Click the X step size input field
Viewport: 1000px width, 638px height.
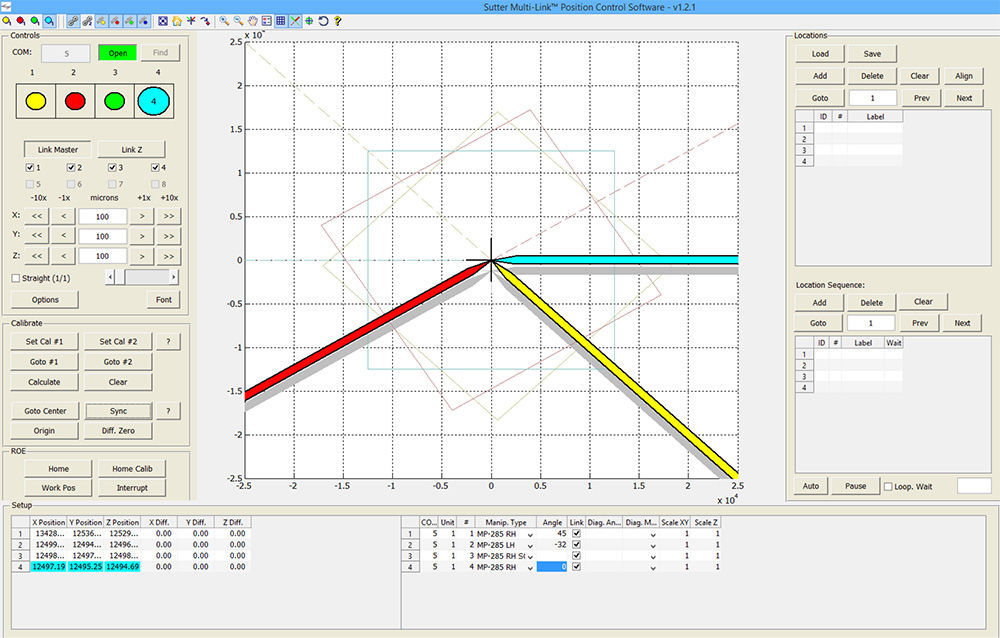(101, 215)
